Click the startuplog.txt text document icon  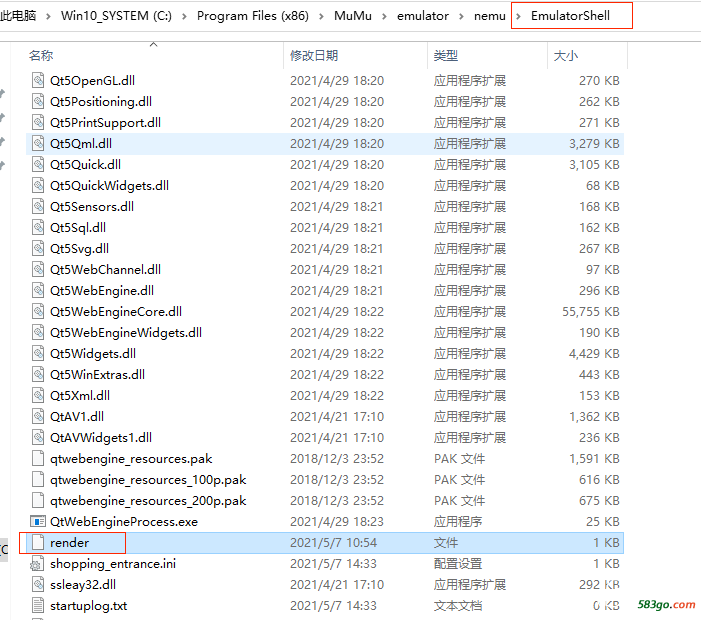click(x=38, y=606)
